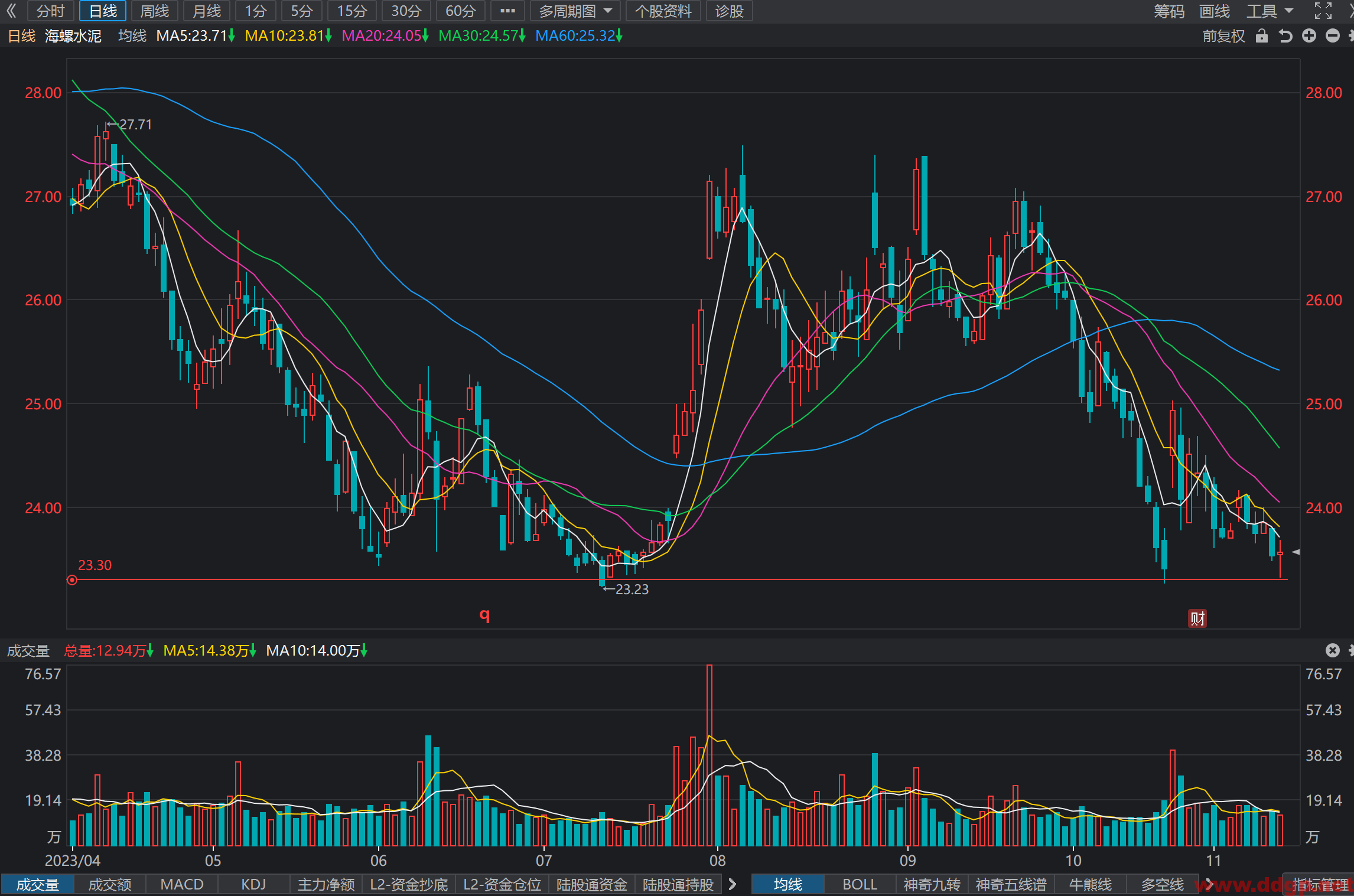Zoom in chart with plus icon
The height and width of the screenshot is (896, 1354).
click(x=1309, y=36)
